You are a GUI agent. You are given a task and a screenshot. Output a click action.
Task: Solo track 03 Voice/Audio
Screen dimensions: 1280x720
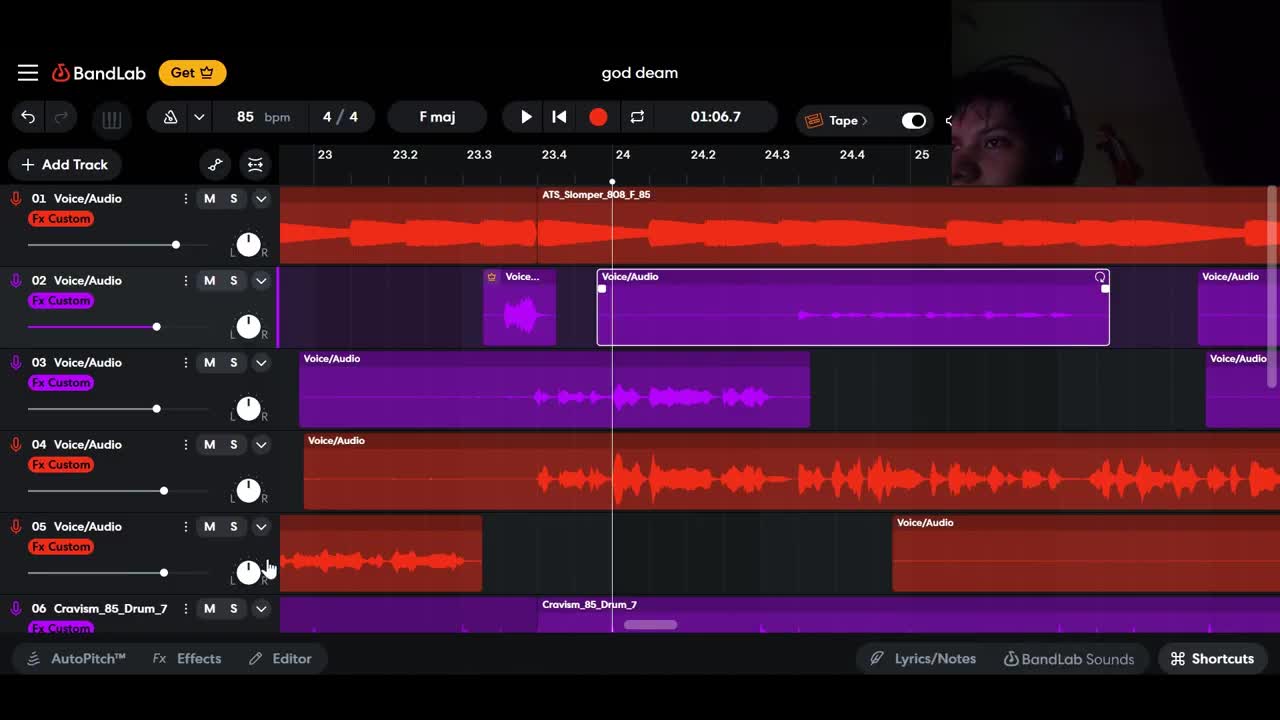click(x=234, y=363)
